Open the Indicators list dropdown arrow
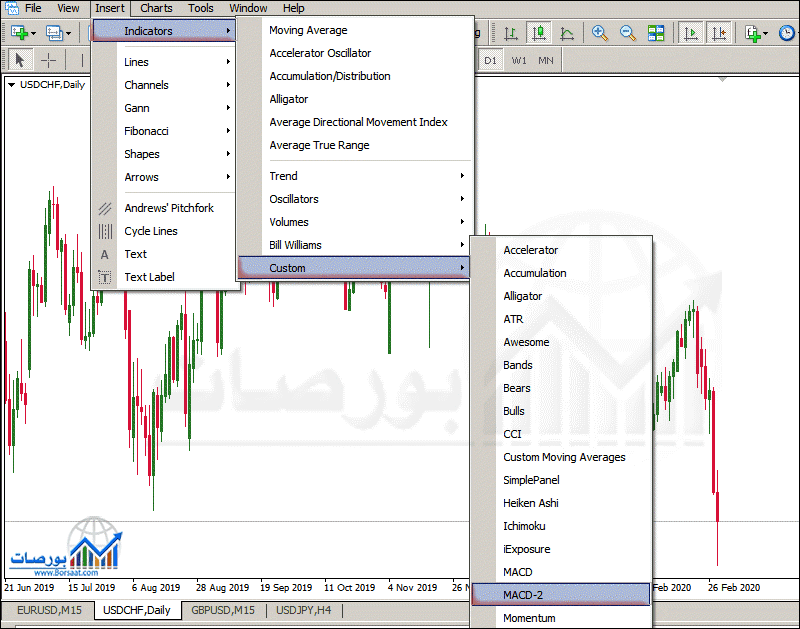 (x=765, y=34)
